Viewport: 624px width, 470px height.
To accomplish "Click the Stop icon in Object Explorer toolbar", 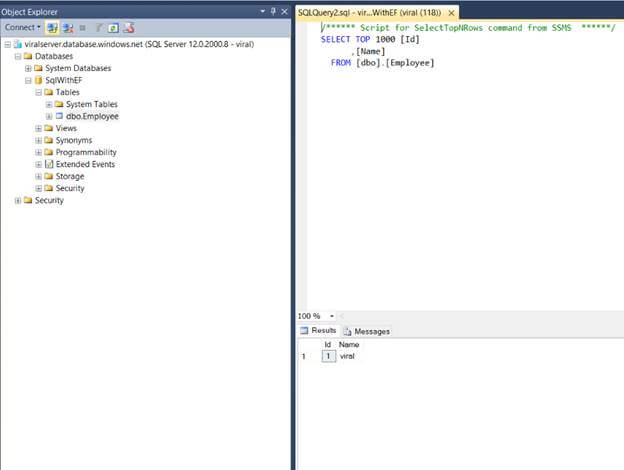I will [x=83, y=28].
